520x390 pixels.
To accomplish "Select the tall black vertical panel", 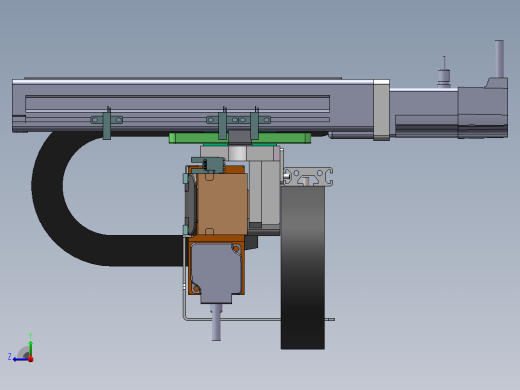I will coord(303,268).
